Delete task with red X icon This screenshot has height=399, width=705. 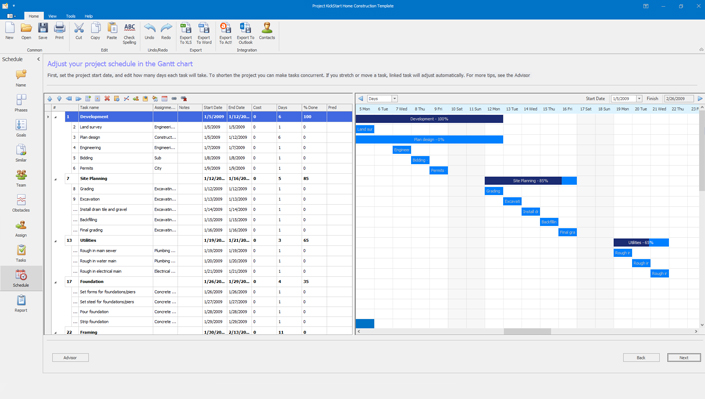pos(107,99)
